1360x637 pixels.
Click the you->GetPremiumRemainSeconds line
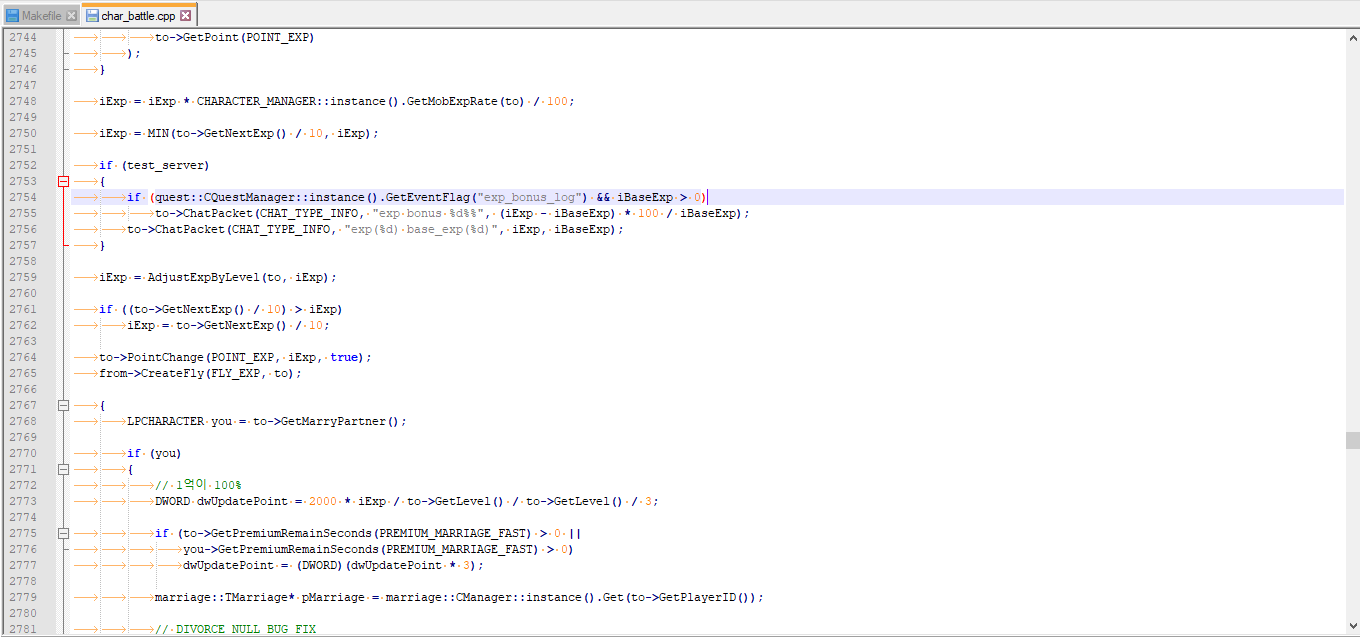click(378, 549)
